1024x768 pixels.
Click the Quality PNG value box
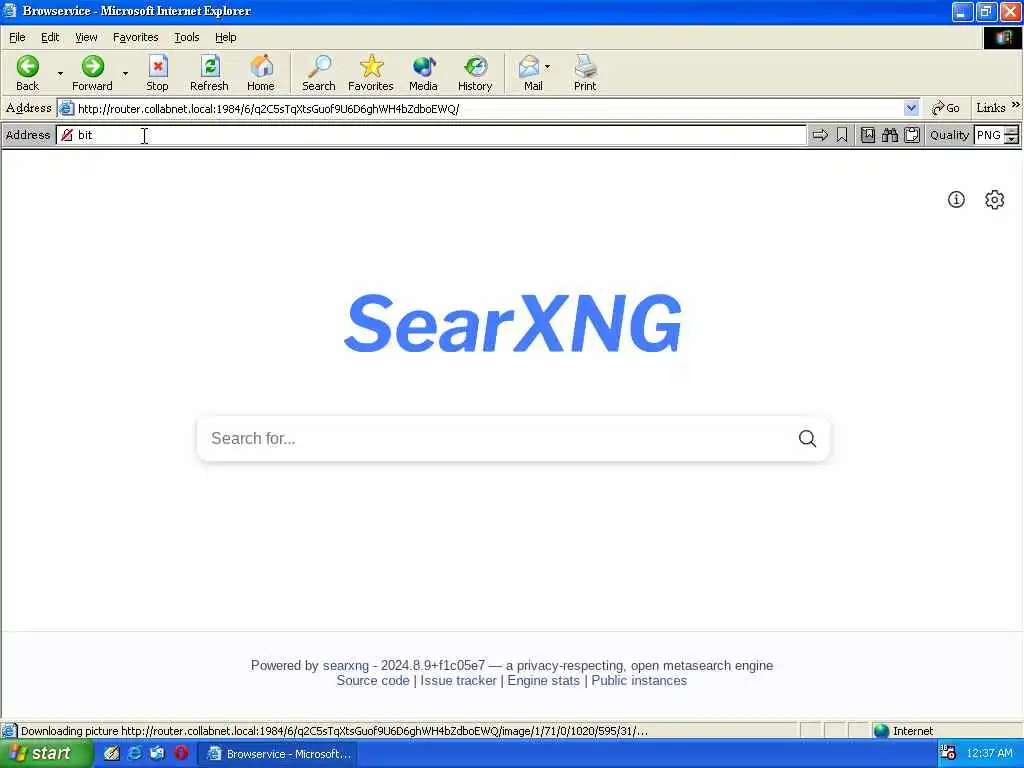[x=989, y=135]
